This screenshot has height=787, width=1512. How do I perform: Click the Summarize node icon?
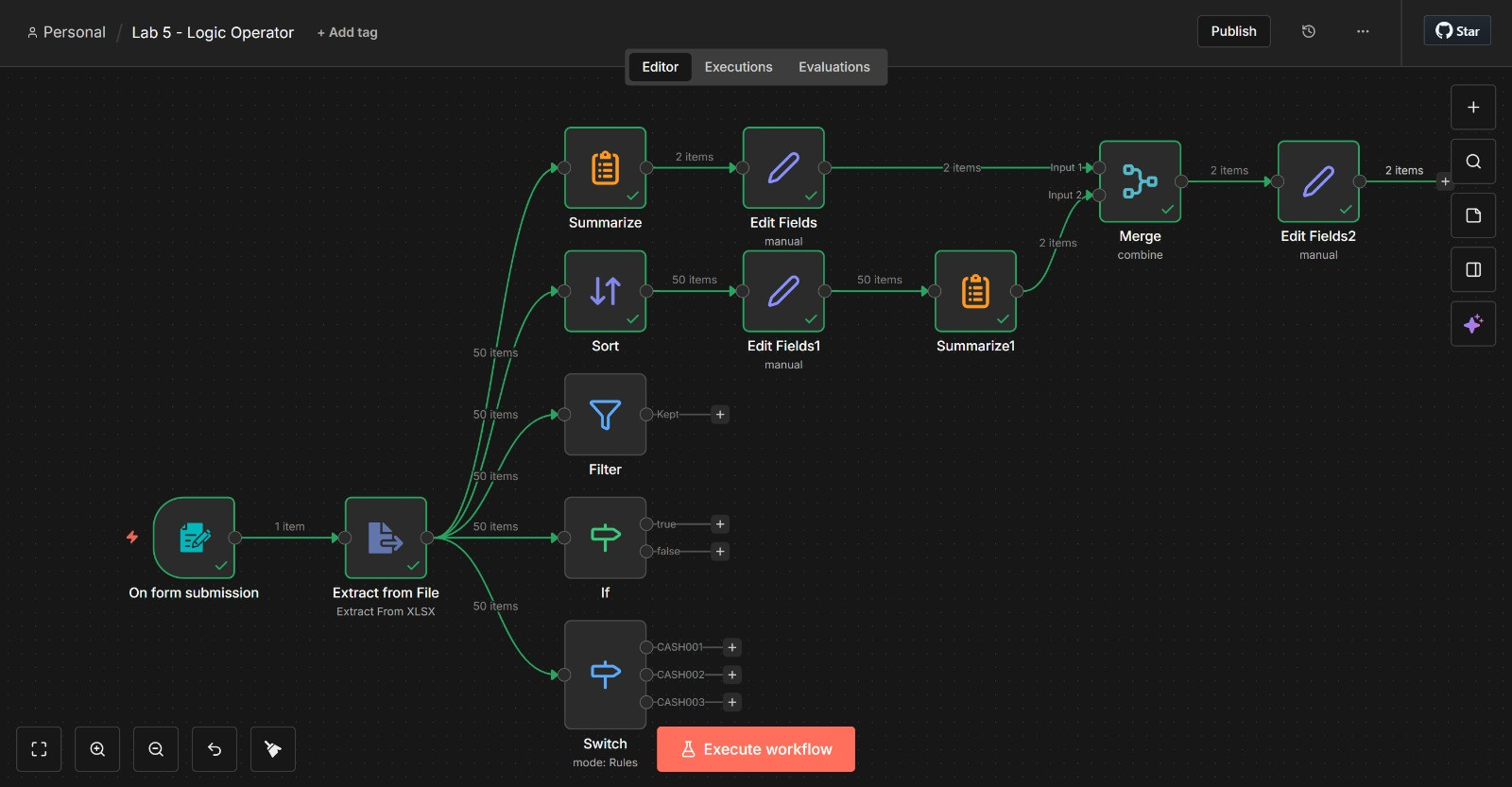click(x=605, y=168)
